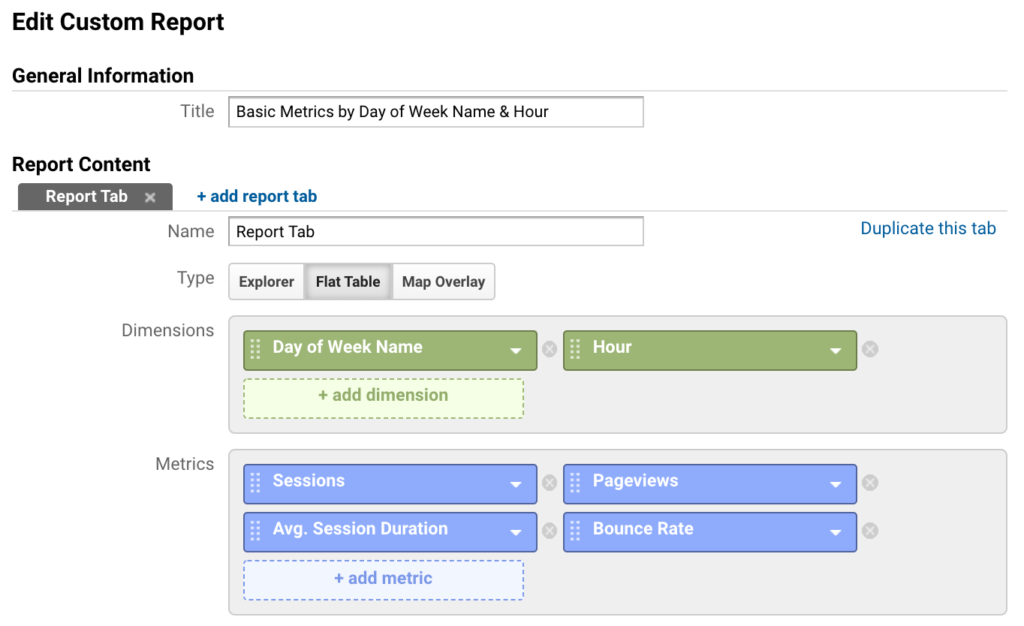Close the Report Tab with its x
Image resolution: width=1024 pixels, height=626 pixels.
point(150,198)
